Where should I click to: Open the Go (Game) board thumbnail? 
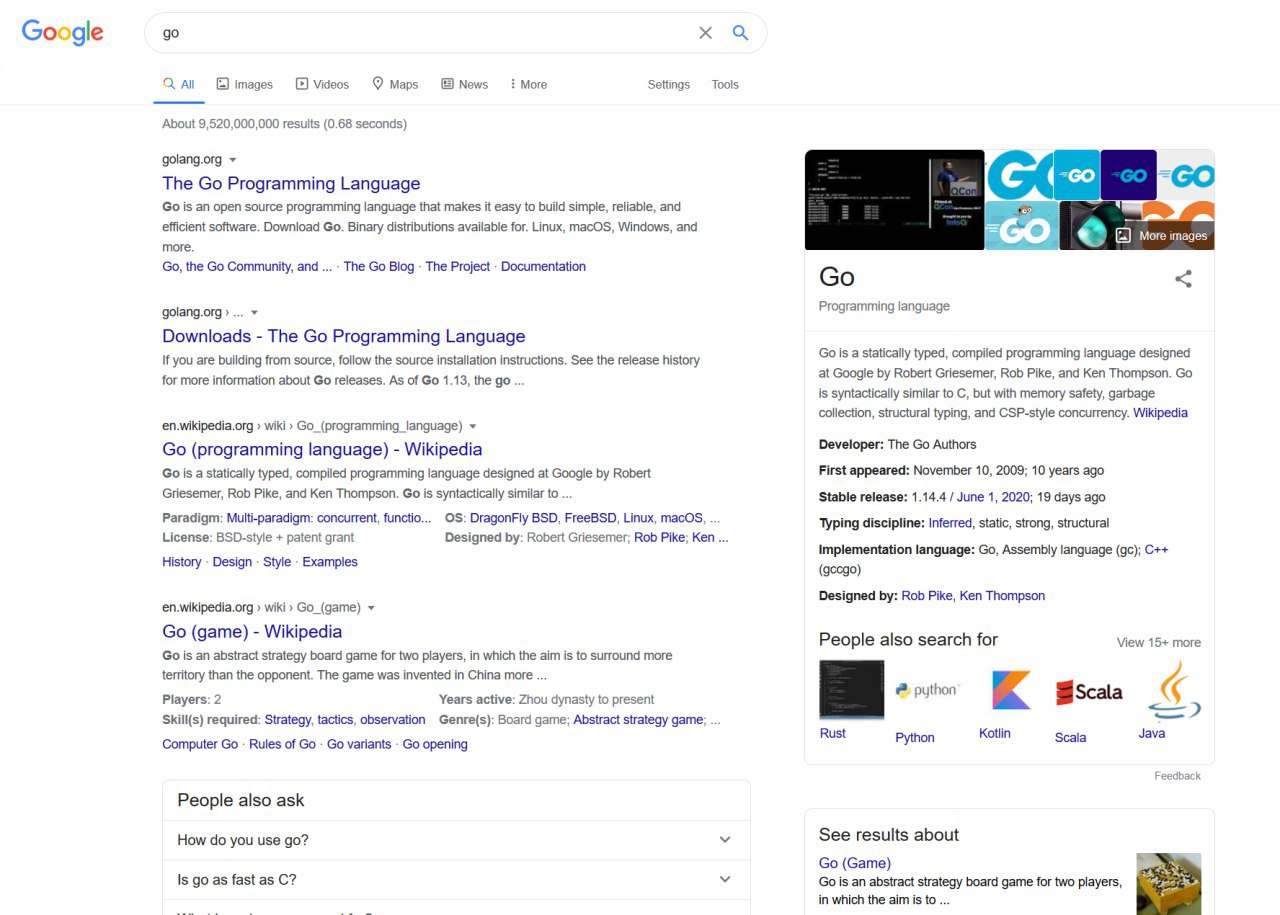click(1168, 884)
